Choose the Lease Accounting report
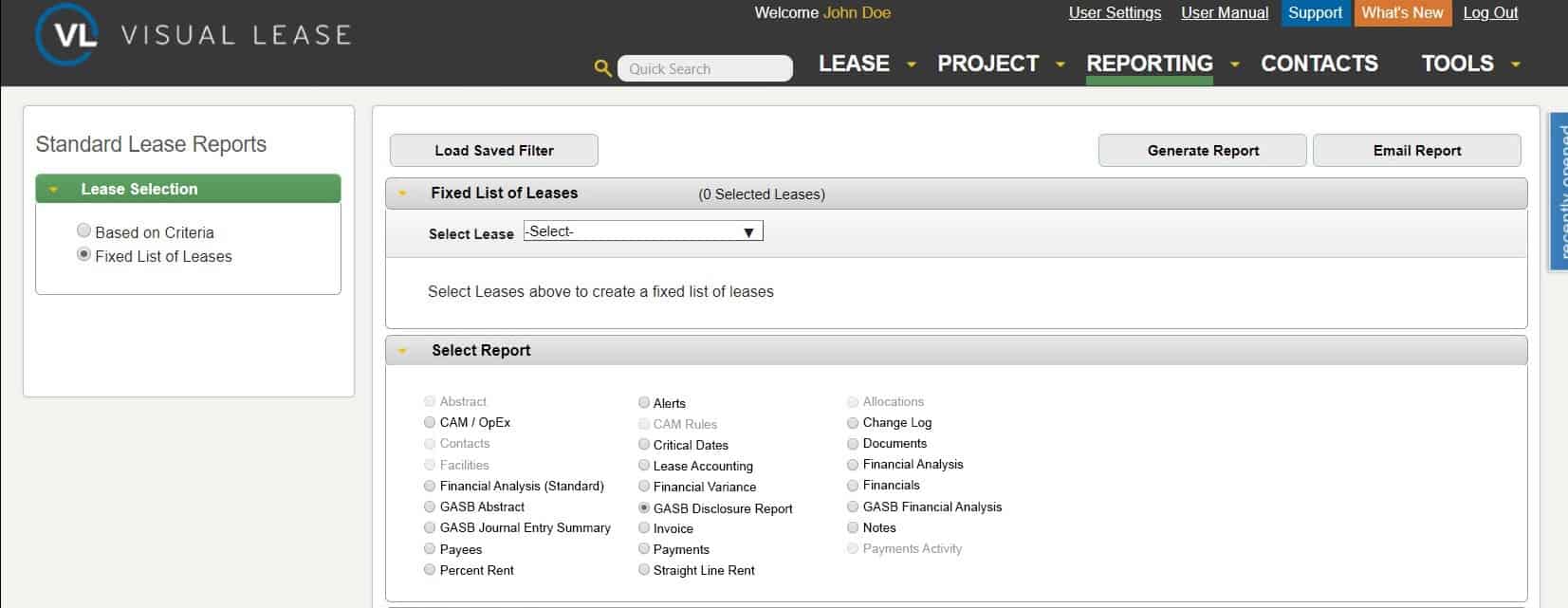 (644, 465)
